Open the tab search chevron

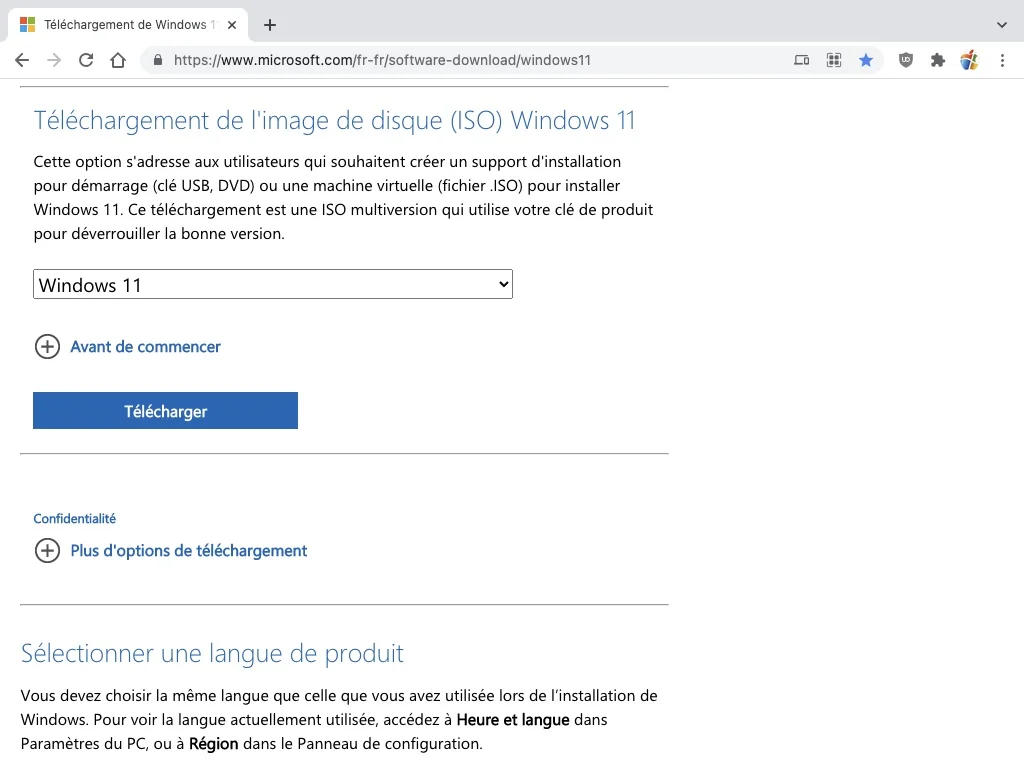coord(1002,25)
